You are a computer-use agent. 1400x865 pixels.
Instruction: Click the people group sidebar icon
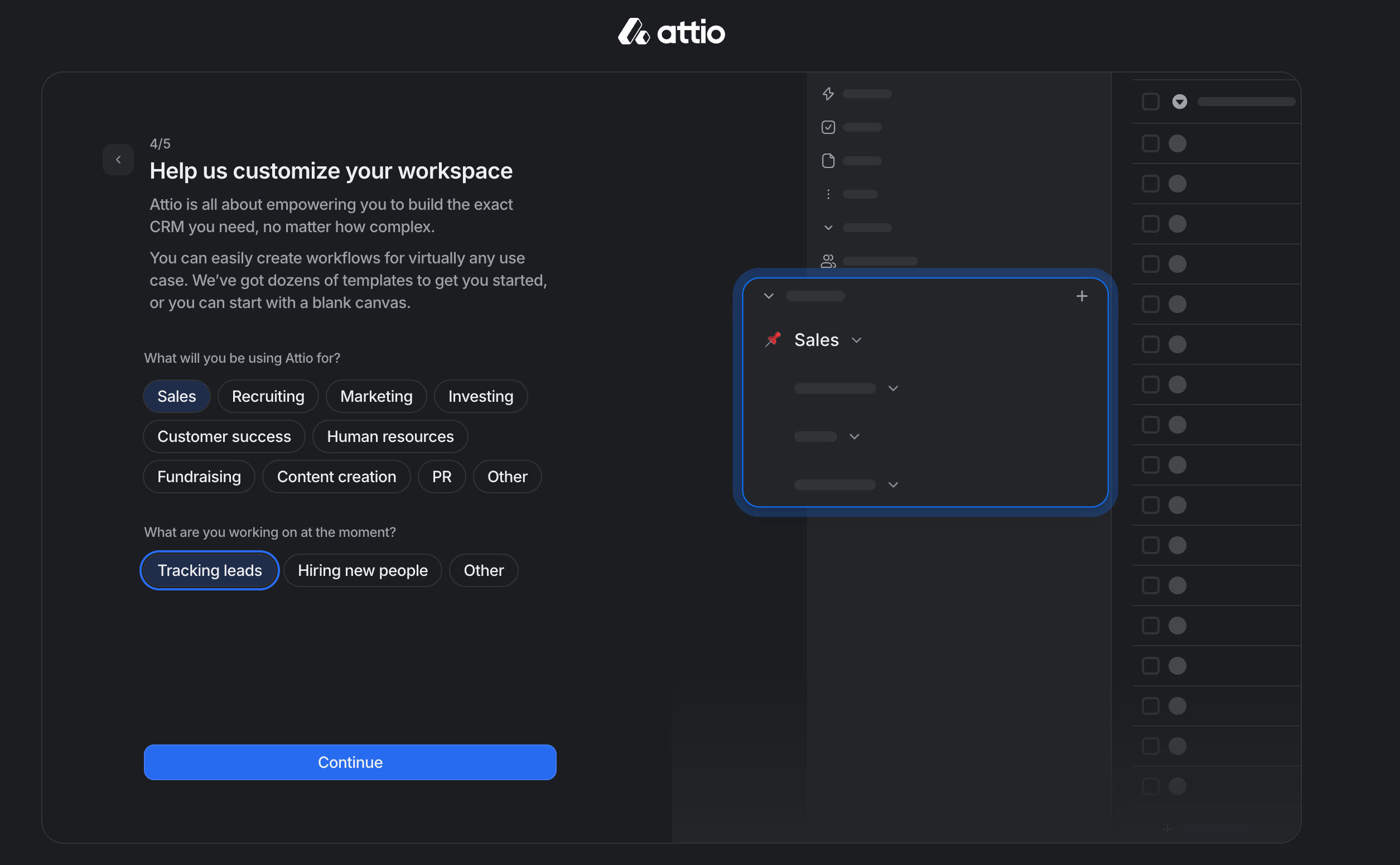coord(828,261)
